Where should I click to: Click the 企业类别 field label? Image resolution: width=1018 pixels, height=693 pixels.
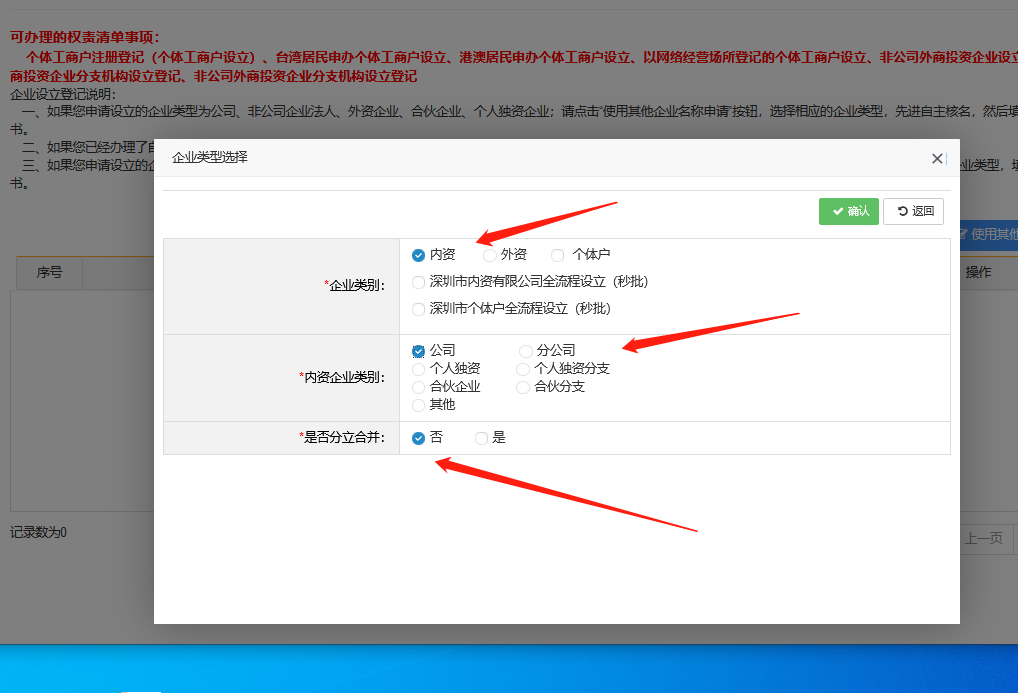[x=356, y=285]
